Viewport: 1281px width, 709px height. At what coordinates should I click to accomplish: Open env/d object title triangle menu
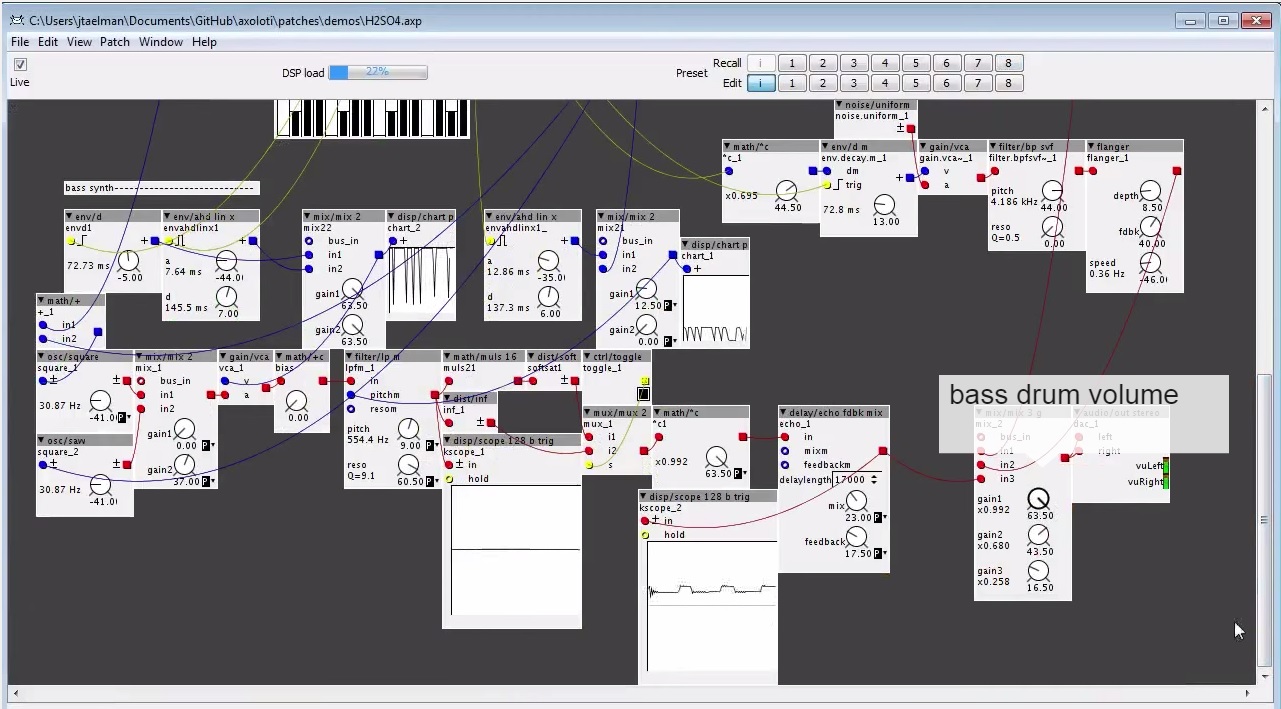coord(70,216)
